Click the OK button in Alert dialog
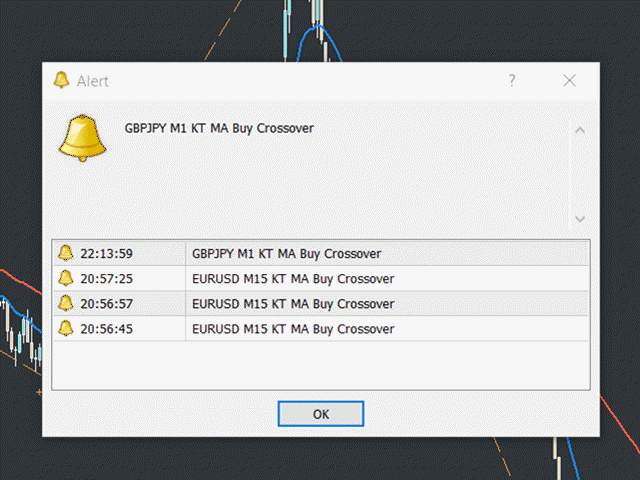 pos(321,414)
